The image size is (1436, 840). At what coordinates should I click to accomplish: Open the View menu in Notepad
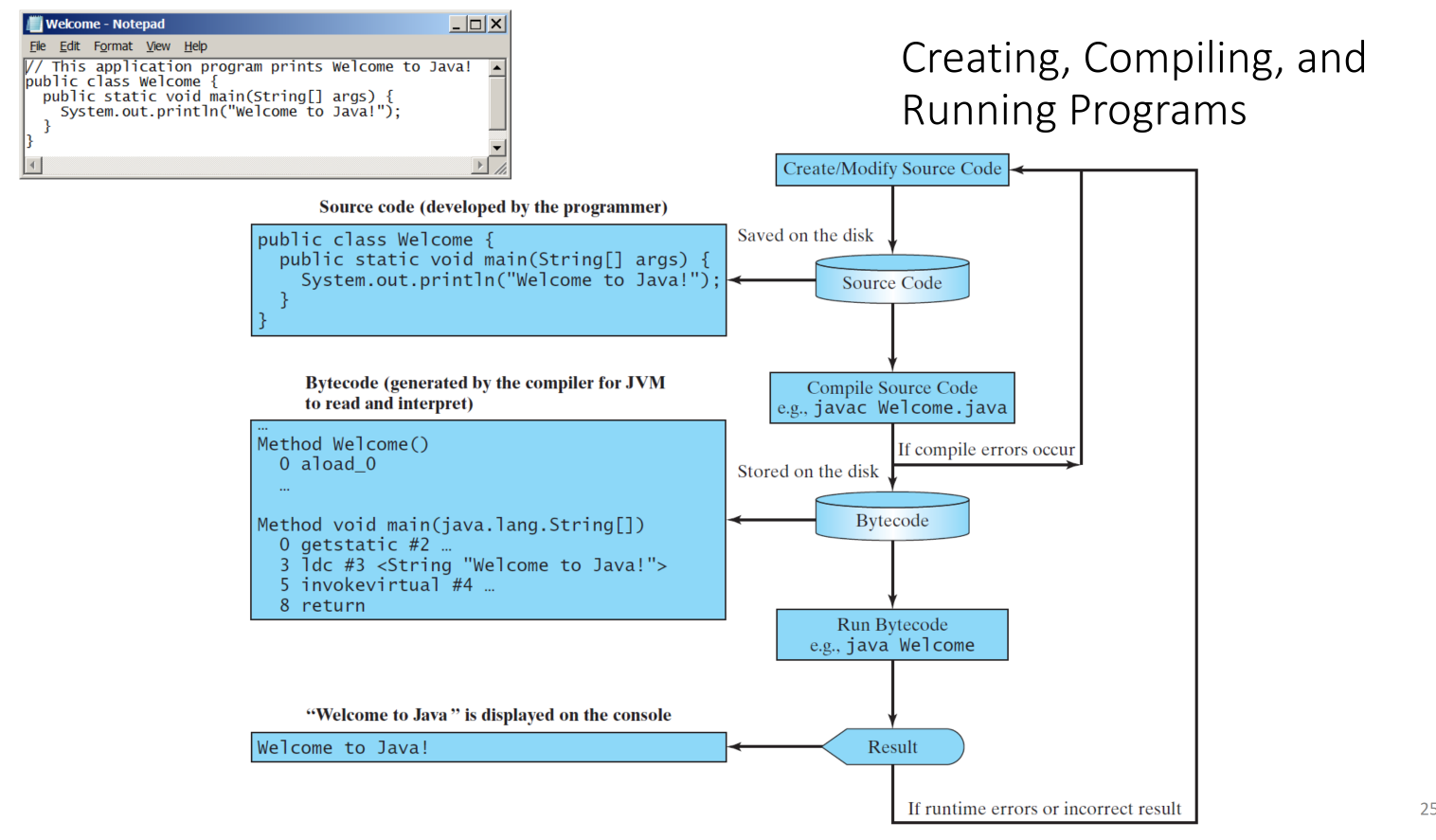[x=157, y=45]
